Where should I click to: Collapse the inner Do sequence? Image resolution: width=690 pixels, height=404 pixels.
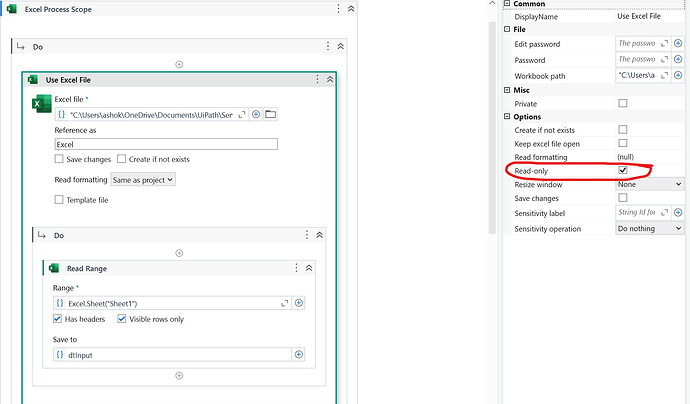pos(319,235)
